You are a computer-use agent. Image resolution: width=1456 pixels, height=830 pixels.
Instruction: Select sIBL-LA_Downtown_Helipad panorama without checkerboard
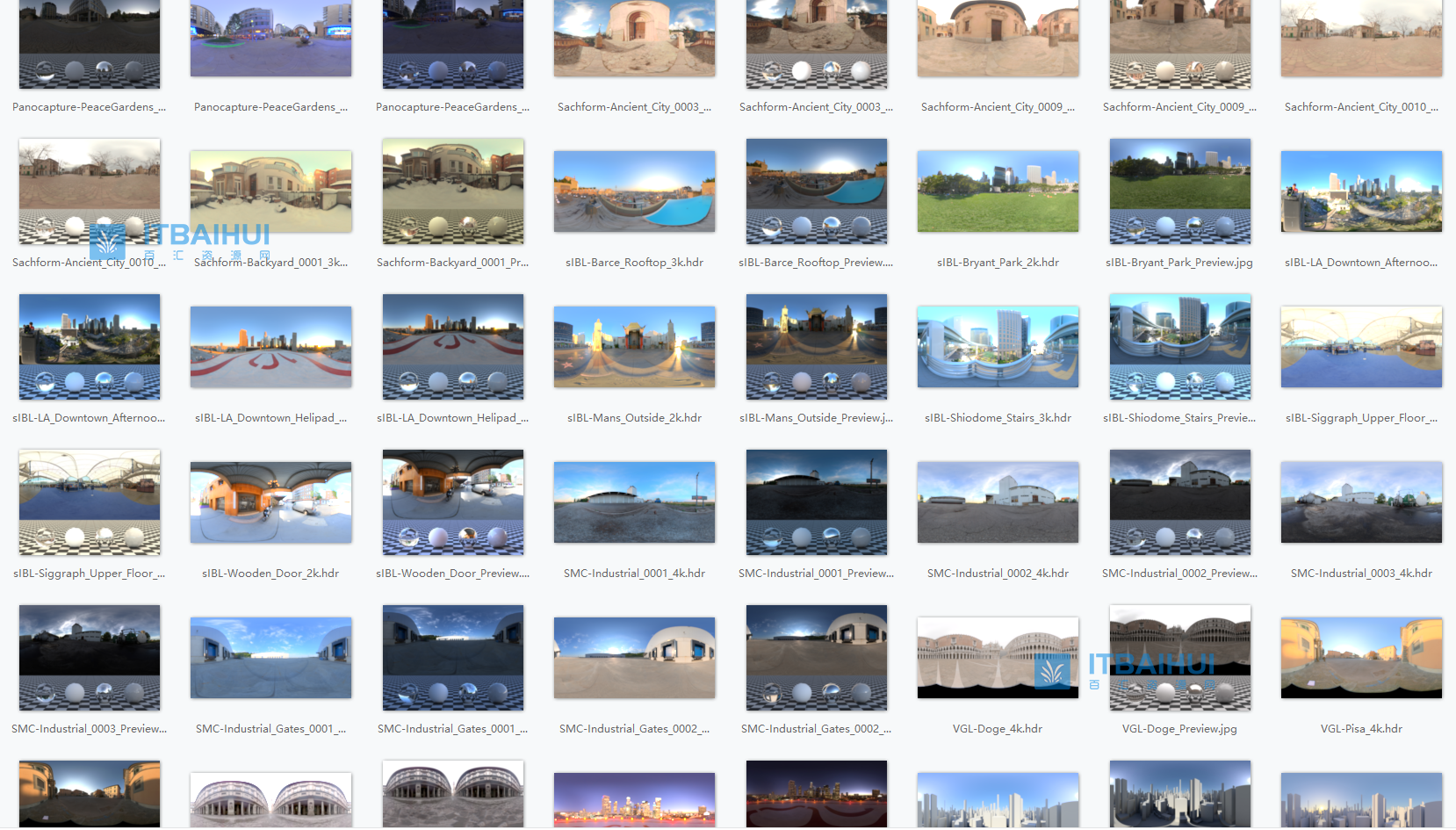pos(271,347)
